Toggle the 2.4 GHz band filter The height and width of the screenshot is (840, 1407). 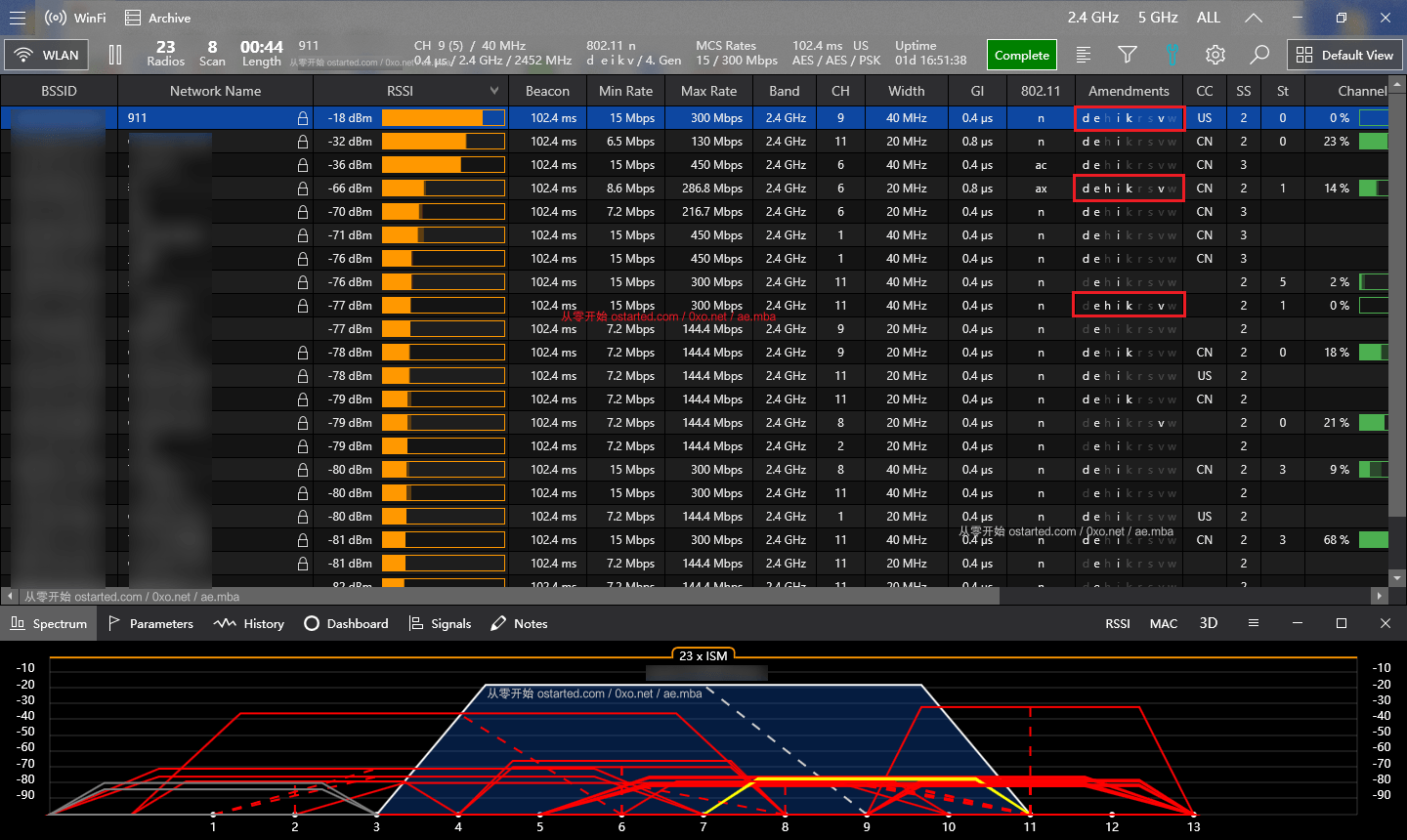coord(1093,18)
